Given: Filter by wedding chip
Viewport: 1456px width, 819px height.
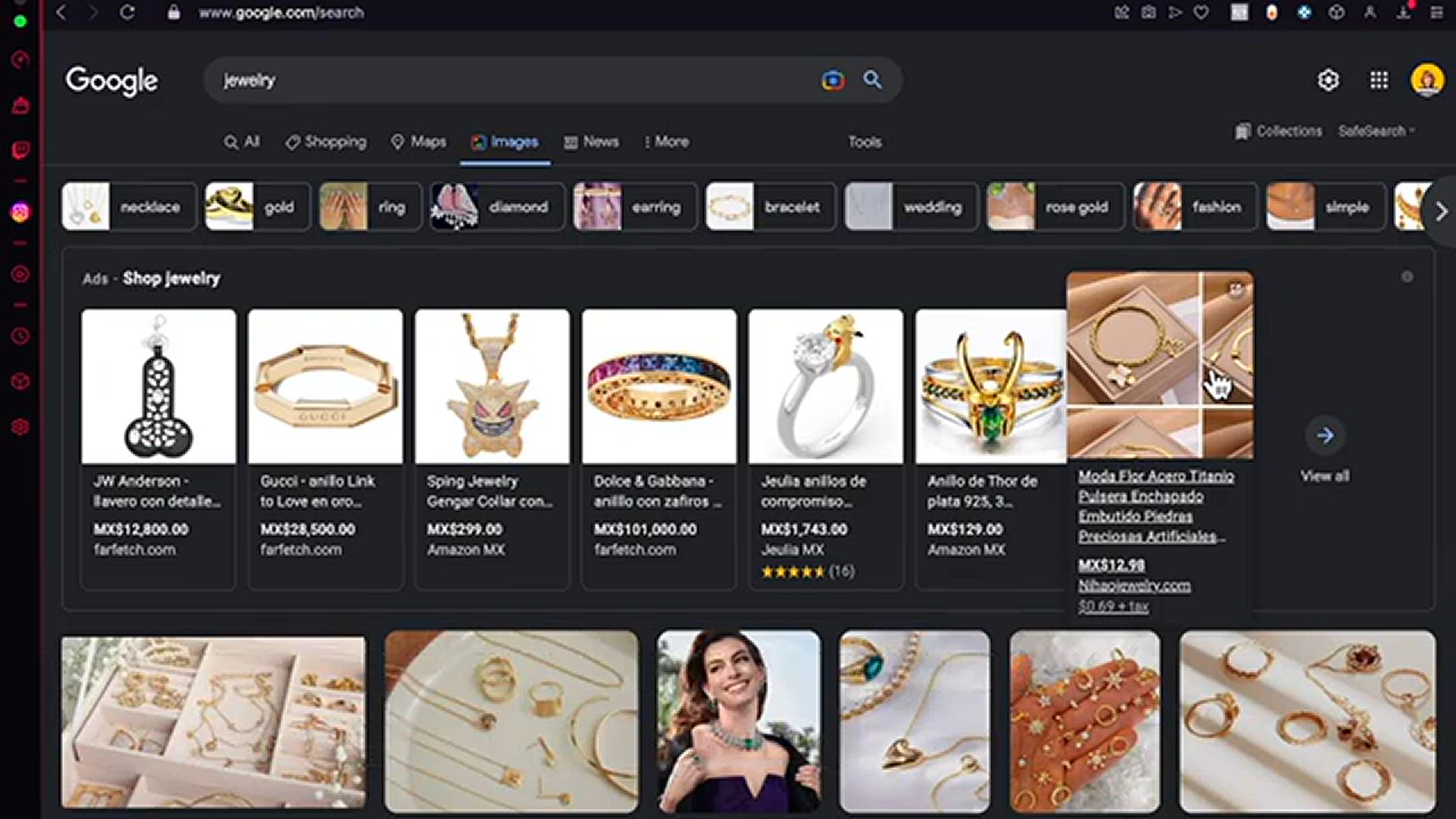Looking at the screenshot, I should (x=911, y=206).
